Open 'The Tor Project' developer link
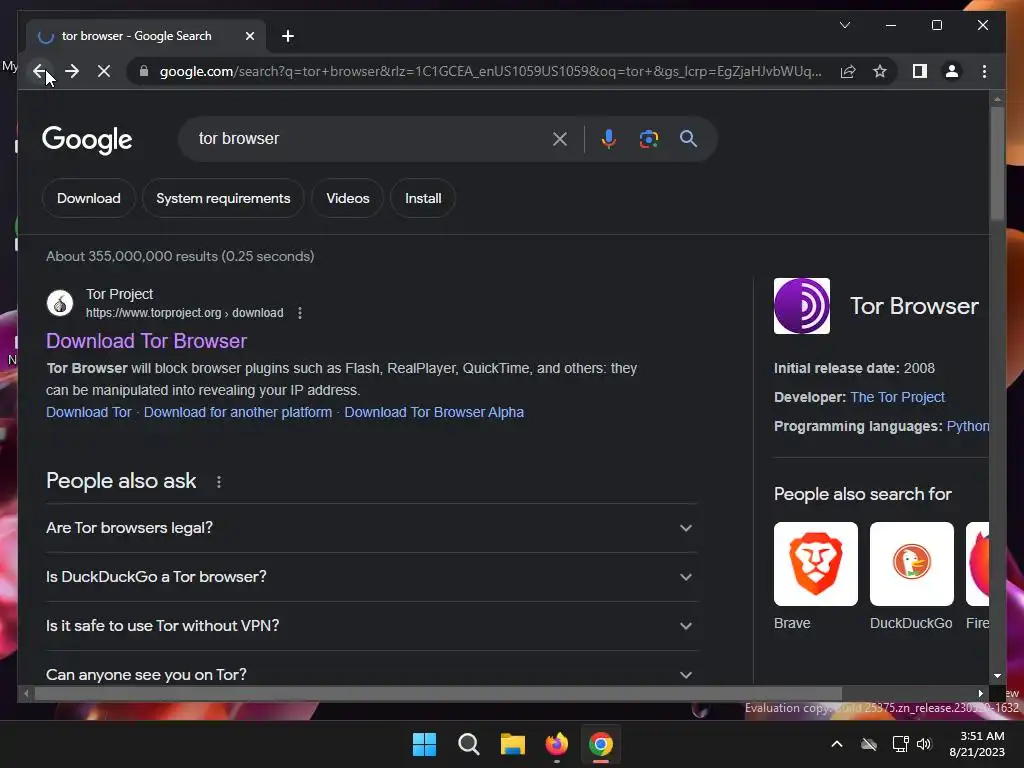This screenshot has width=1024, height=768. 897,397
